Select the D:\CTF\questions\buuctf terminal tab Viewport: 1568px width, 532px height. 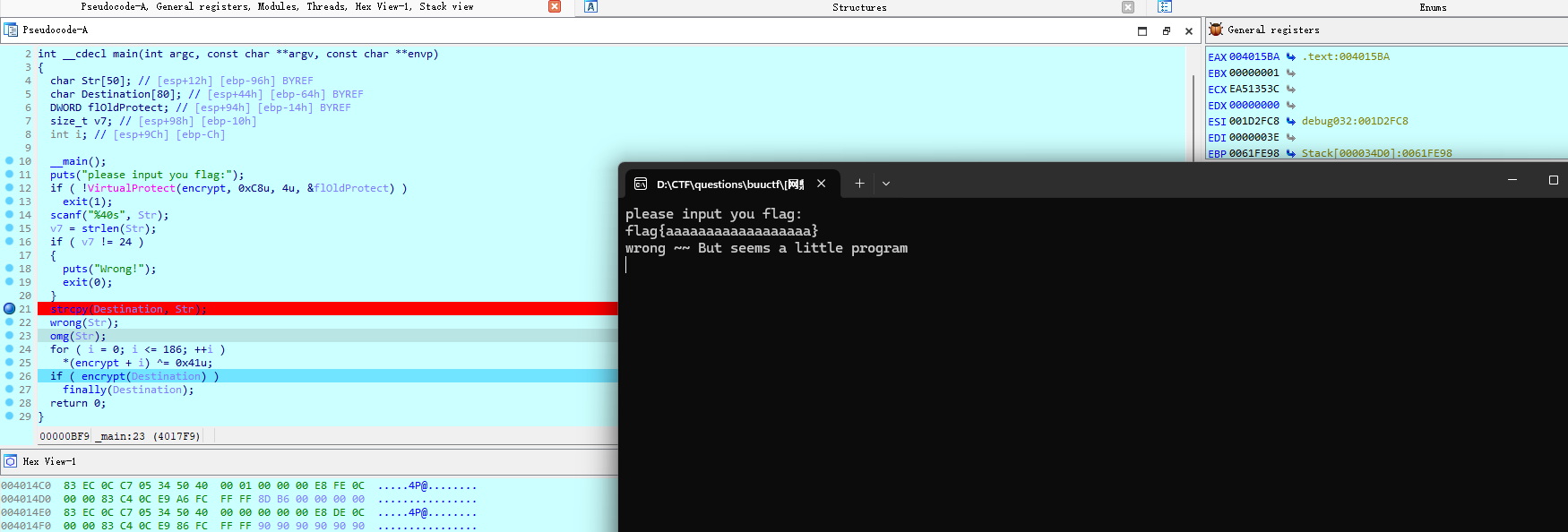tap(732, 184)
